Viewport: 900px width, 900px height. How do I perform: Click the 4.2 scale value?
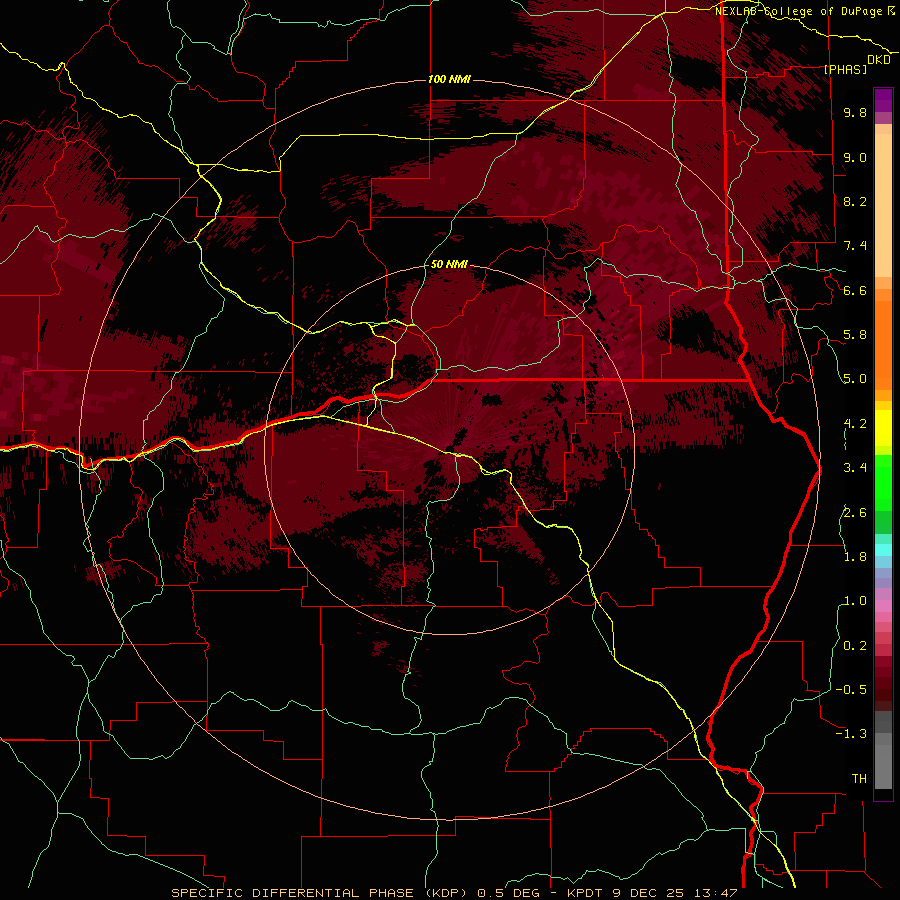pyautogui.click(x=855, y=424)
